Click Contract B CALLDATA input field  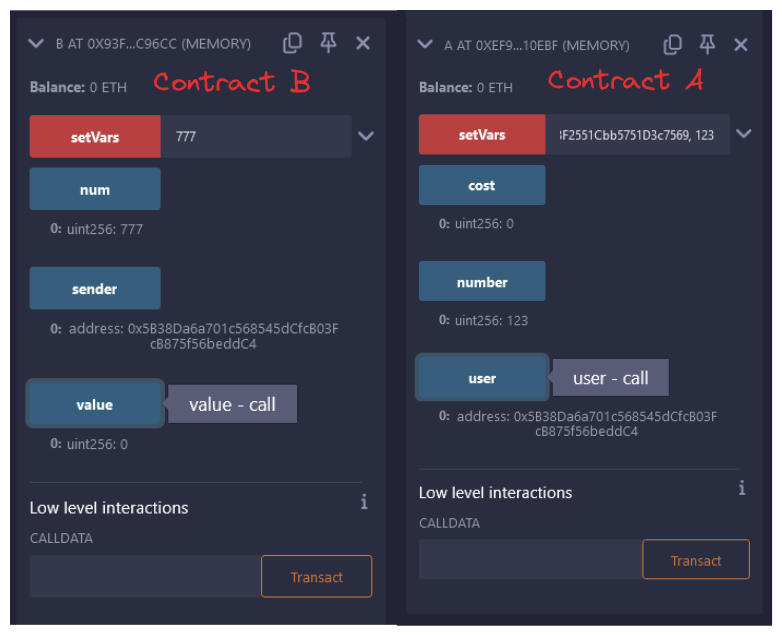[145, 577]
